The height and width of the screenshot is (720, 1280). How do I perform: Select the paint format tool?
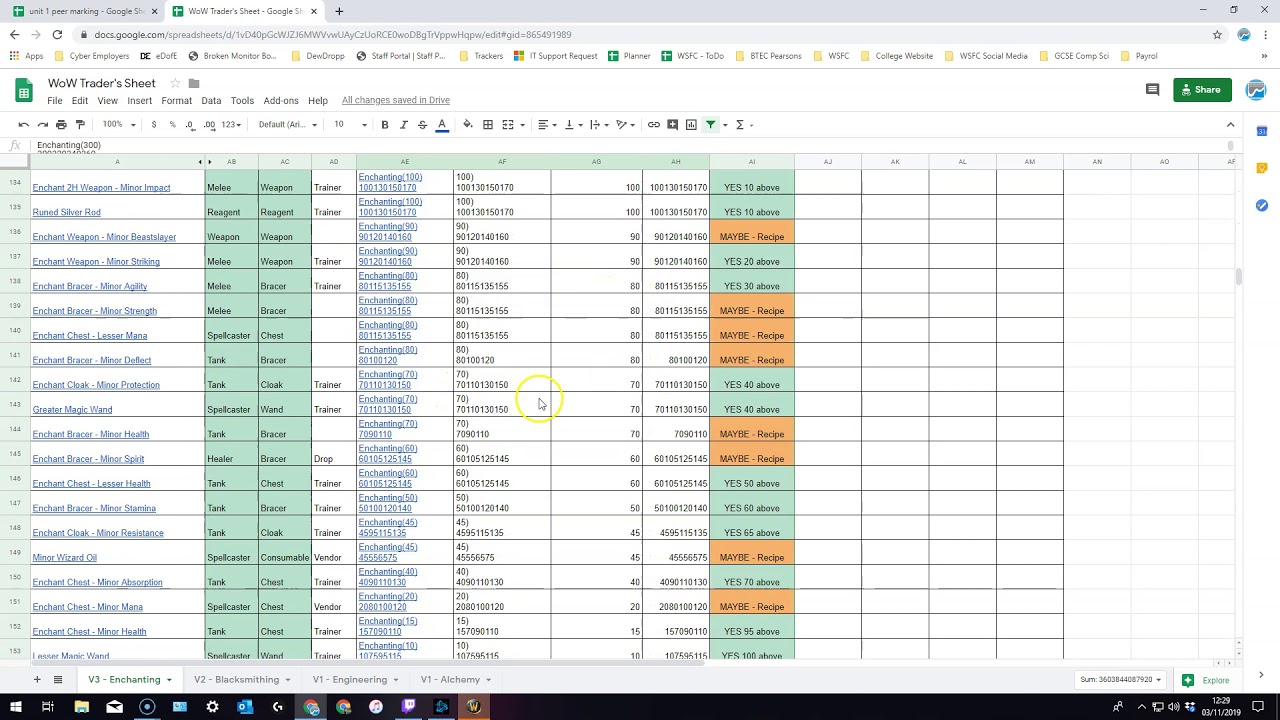pyautogui.click(x=80, y=125)
